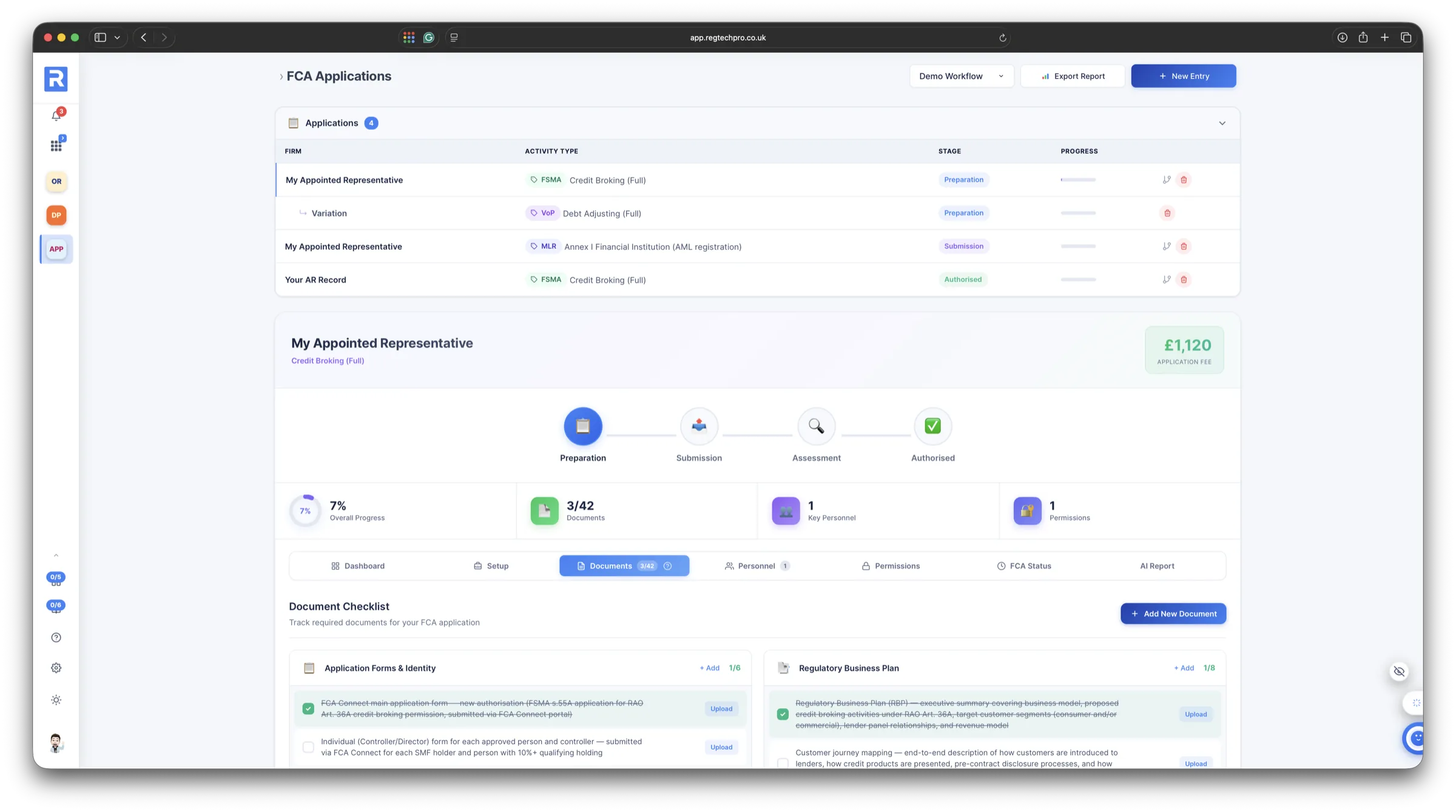
Task: Select the OR module in sidebar
Action: tap(56, 181)
